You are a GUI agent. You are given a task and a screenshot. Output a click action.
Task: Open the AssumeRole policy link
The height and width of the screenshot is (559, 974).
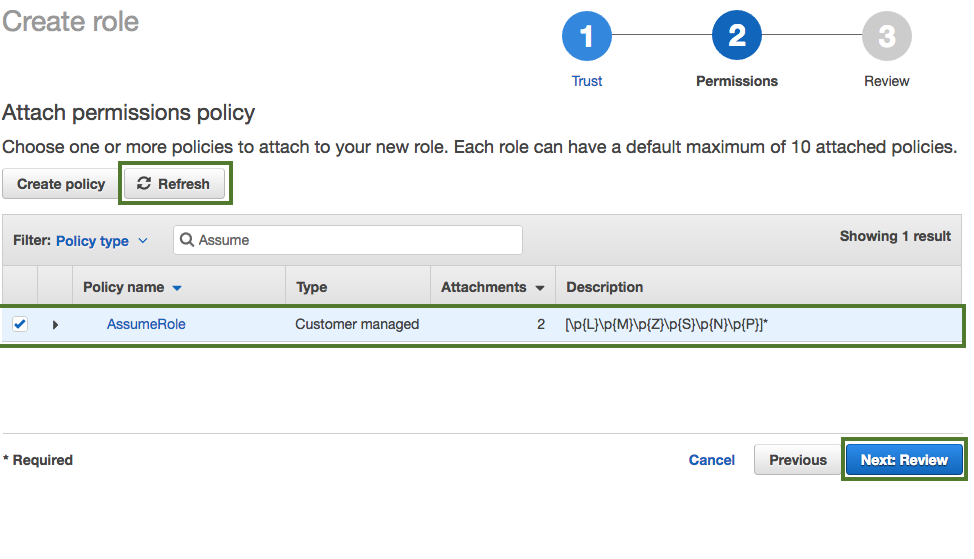click(146, 324)
